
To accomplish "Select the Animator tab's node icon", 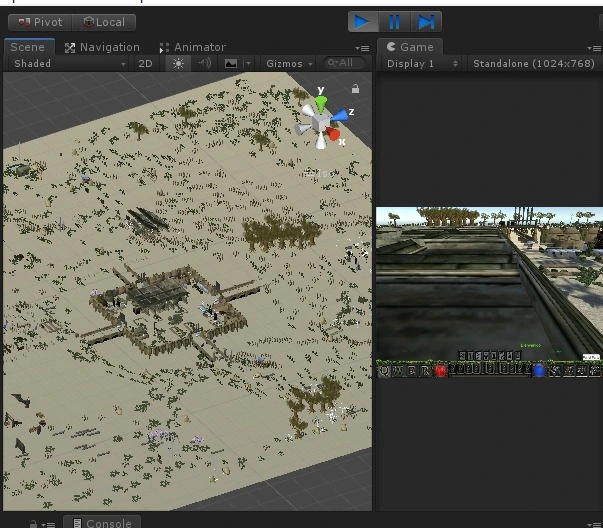I will click(x=164, y=48).
